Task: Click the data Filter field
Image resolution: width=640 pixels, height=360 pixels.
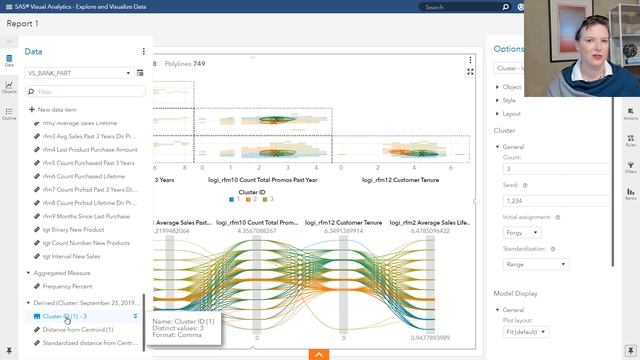Action: pos(85,91)
